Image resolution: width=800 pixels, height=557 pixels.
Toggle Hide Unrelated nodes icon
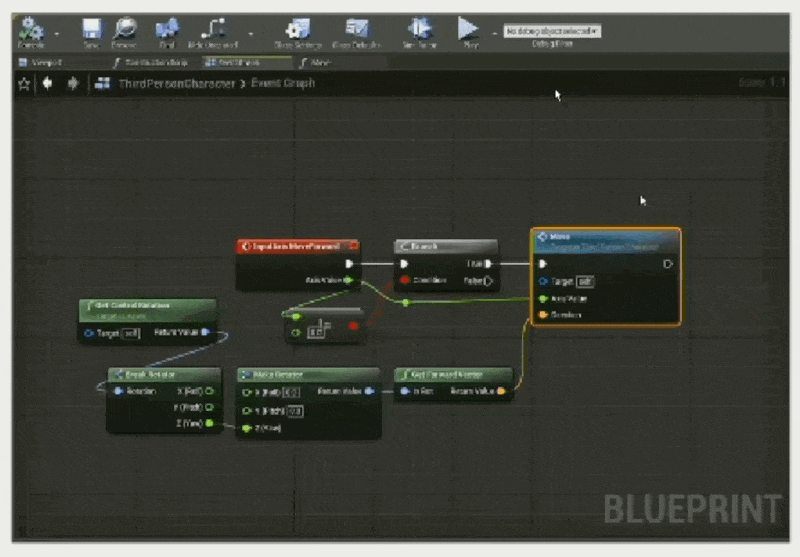(x=213, y=30)
